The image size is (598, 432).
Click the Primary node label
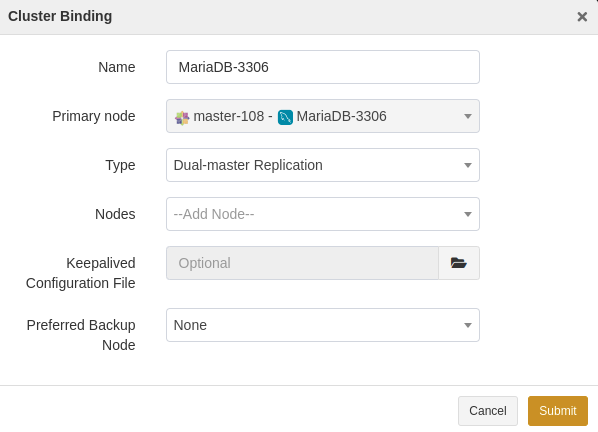pyautogui.click(x=94, y=116)
